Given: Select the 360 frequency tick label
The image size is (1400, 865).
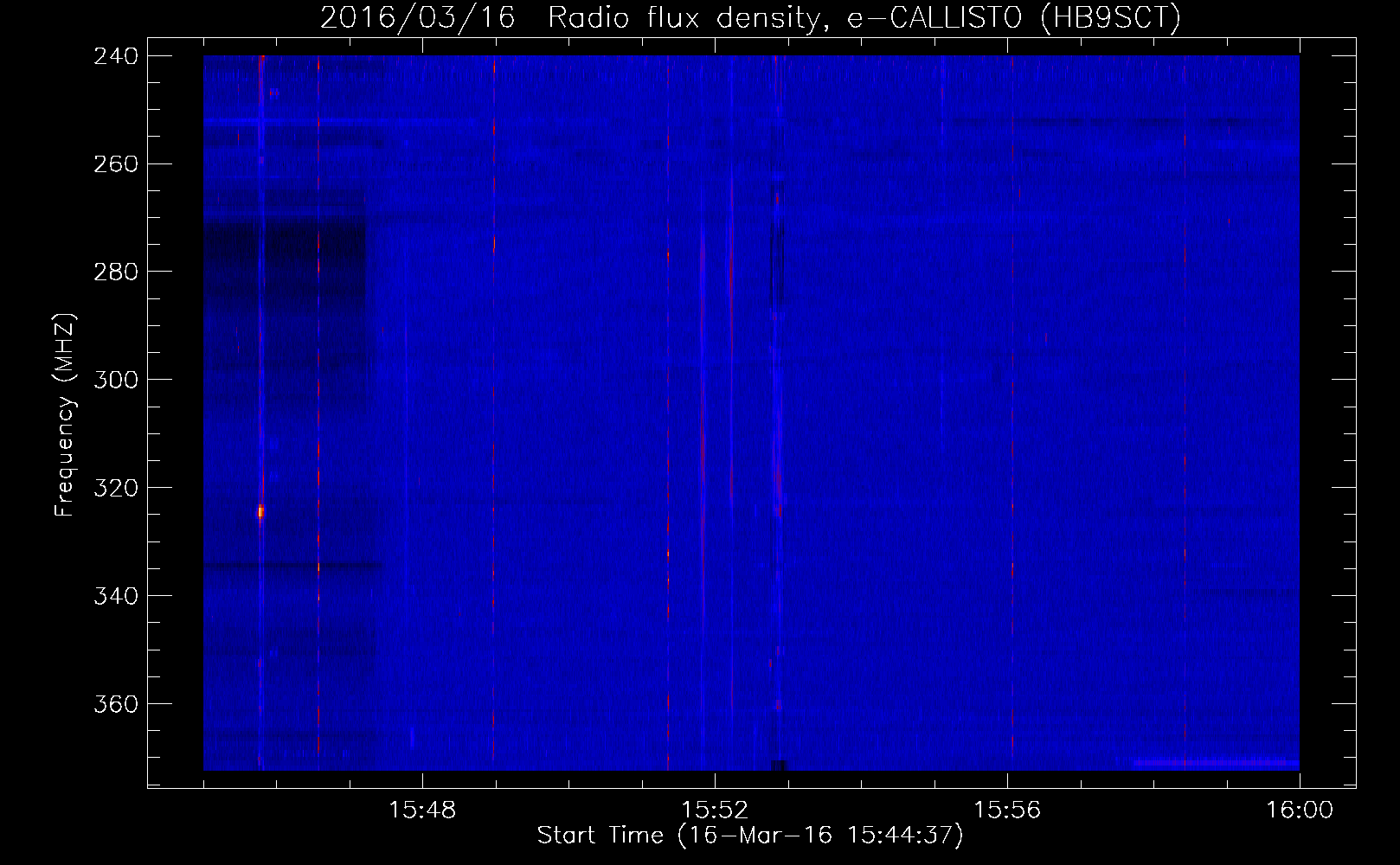Looking at the screenshot, I should click(x=115, y=705).
